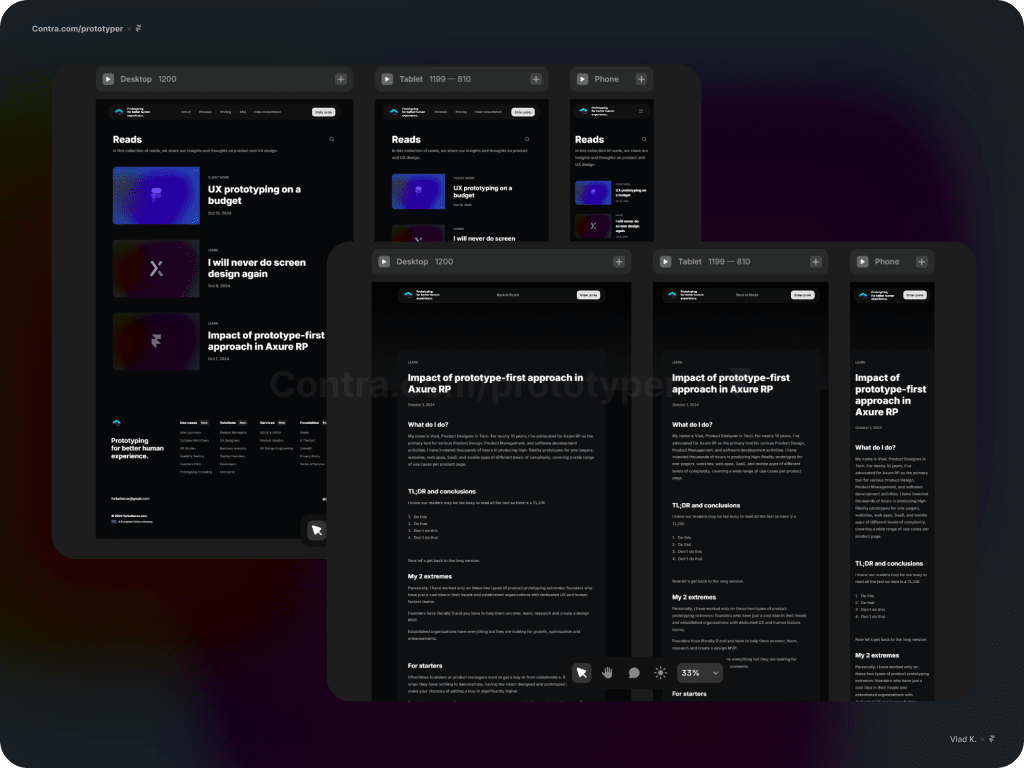Open Contra.com/prototyper link at top left
The height and width of the screenshot is (768, 1024).
click(77, 29)
